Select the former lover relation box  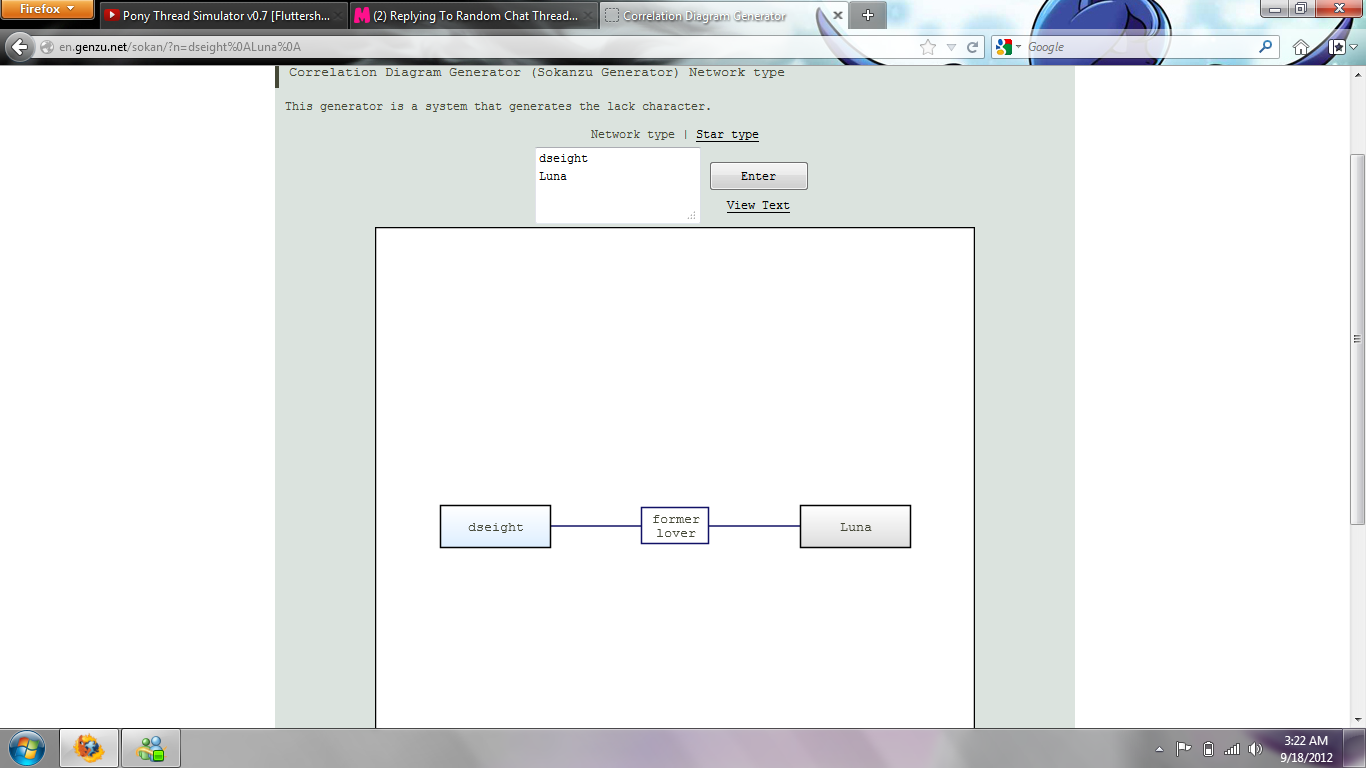pyautogui.click(x=675, y=526)
